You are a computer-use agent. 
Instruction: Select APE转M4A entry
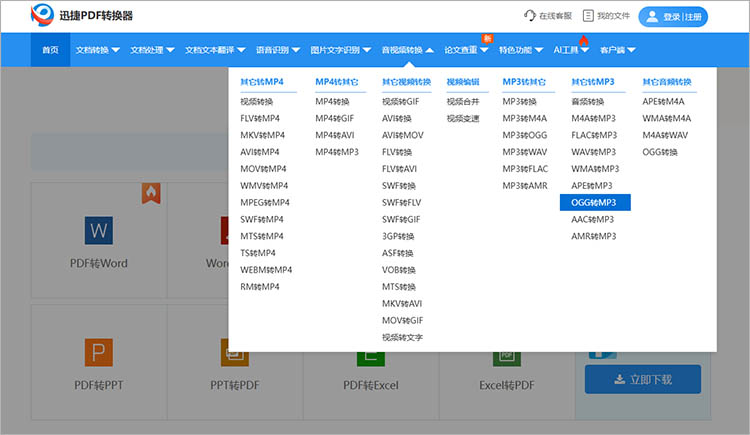pyautogui.click(x=663, y=101)
